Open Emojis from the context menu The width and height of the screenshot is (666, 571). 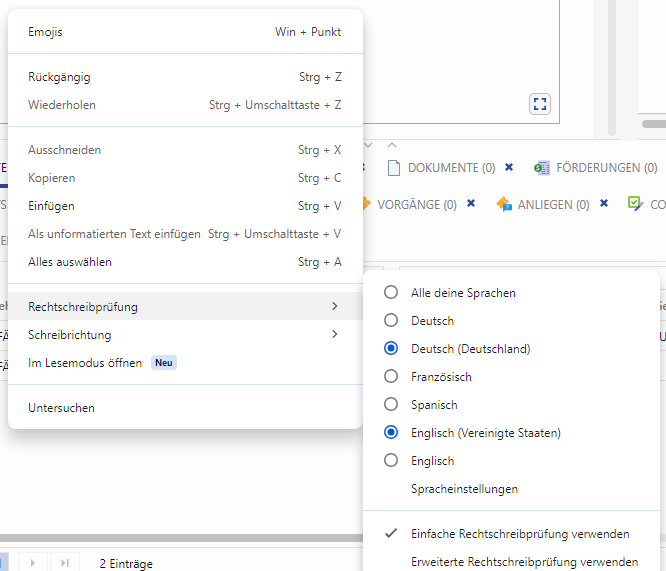(46, 32)
